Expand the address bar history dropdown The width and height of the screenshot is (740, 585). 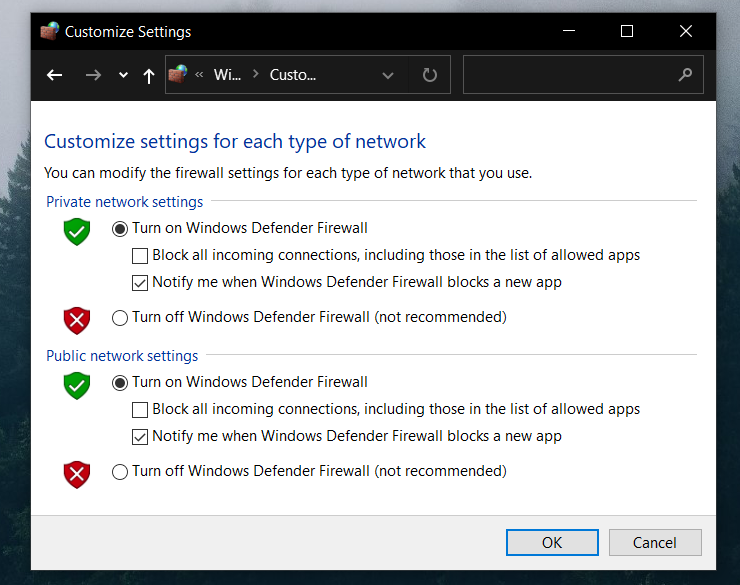point(388,75)
